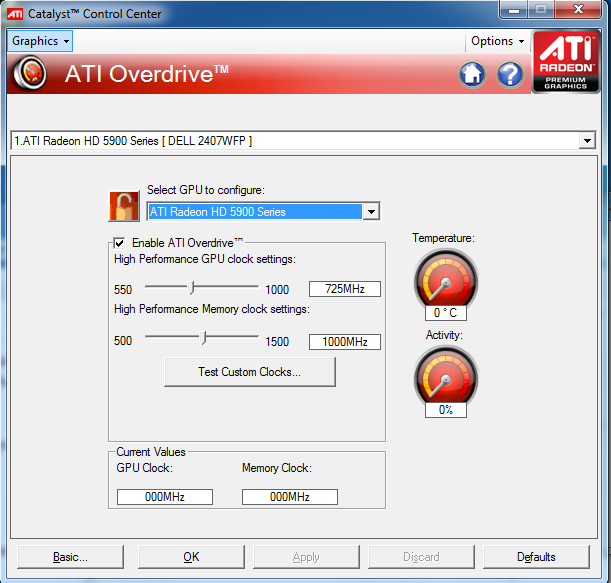Click the 1000MHz memory clock field
The height and width of the screenshot is (583, 611).
[345, 342]
